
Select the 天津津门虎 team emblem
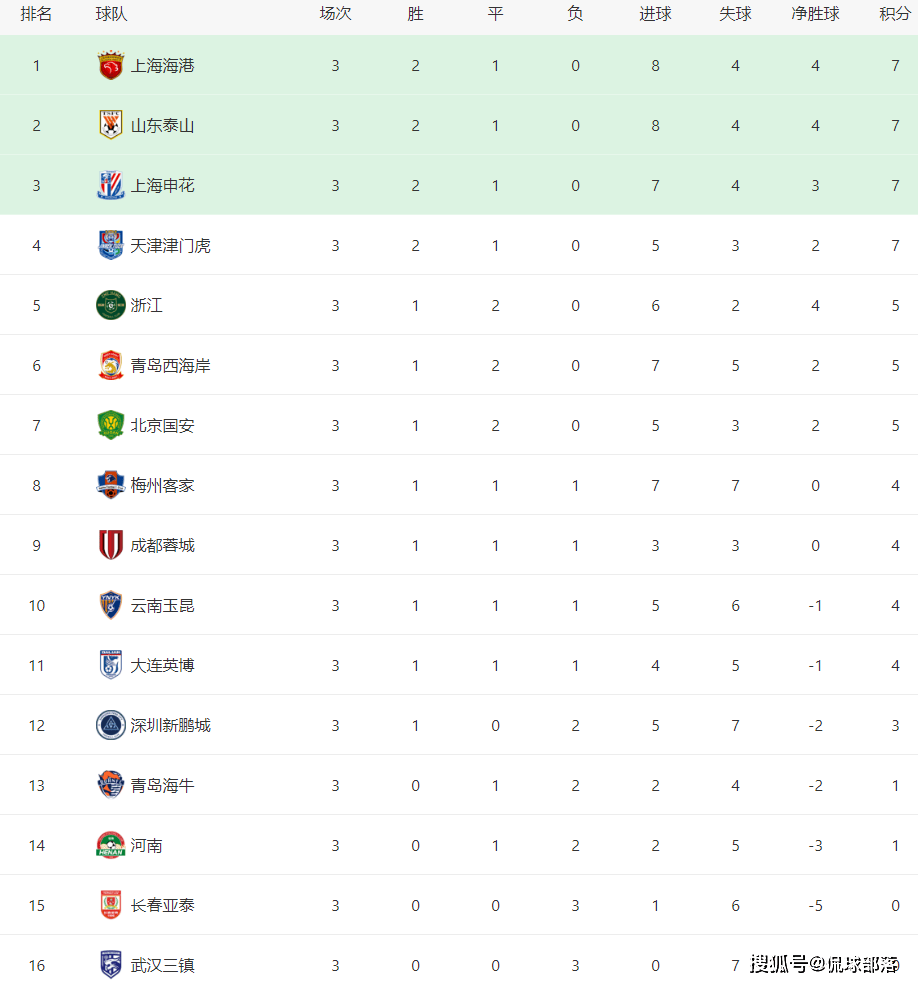point(111,245)
